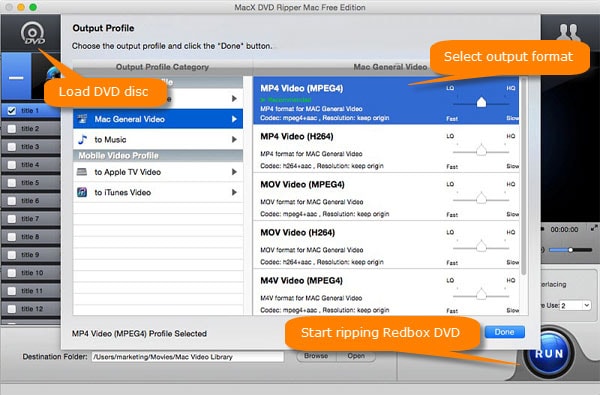Check the title 4 checkbox
Image resolution: width=600 pixels, height=395 pixels.
point(12,165)
